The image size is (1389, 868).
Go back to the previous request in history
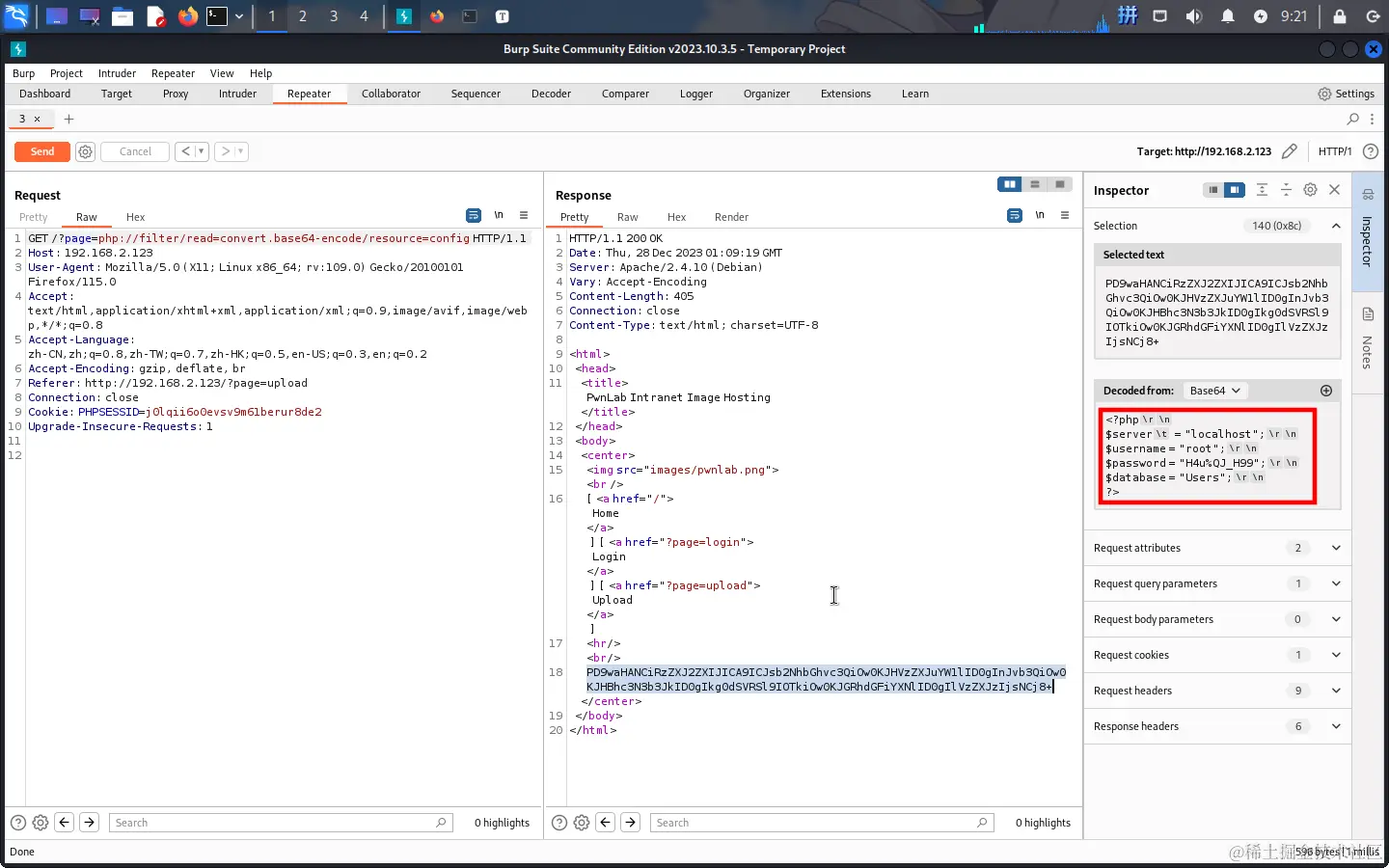click(x=185, y=151)
